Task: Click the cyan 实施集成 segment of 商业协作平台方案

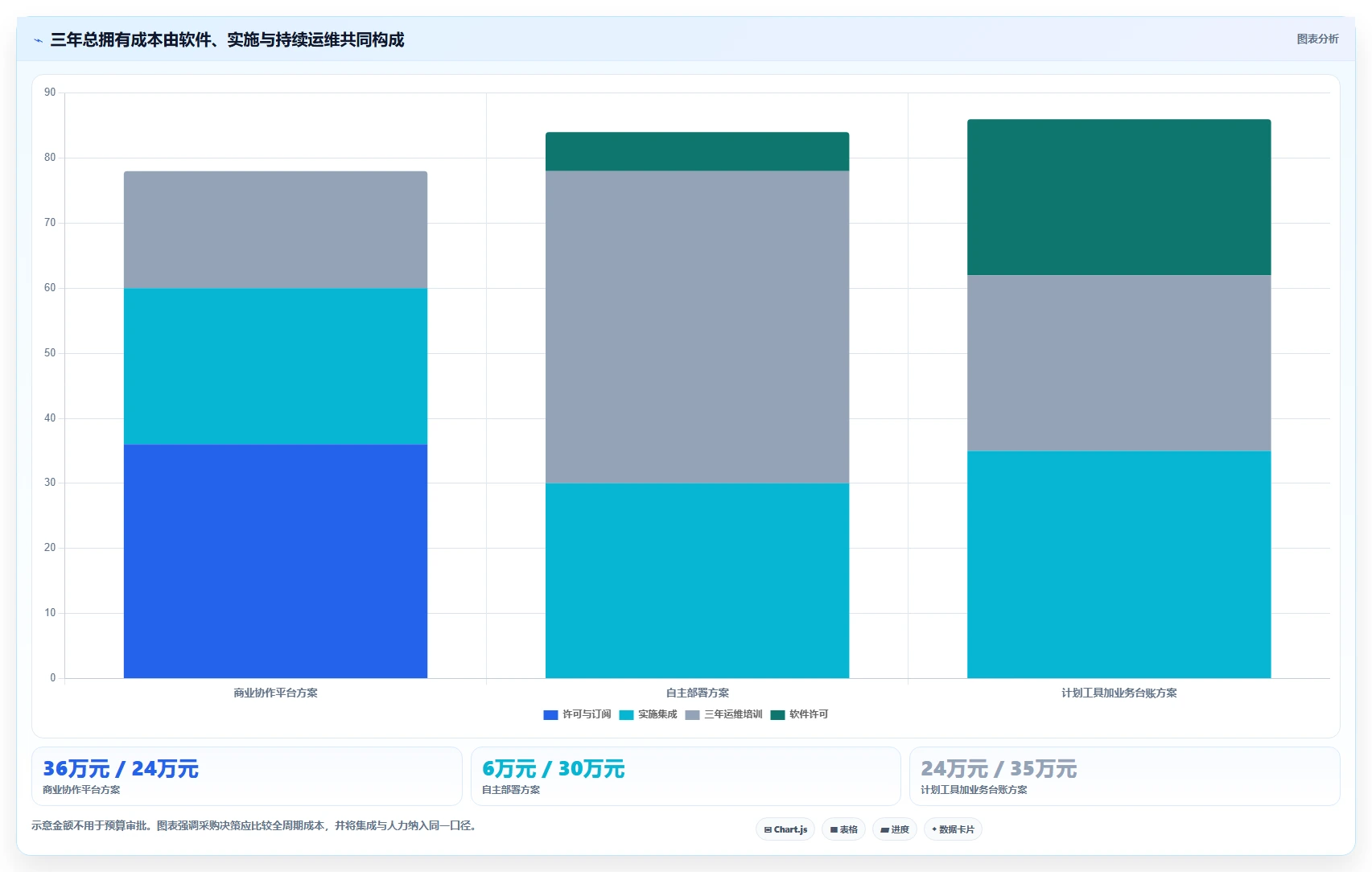Action: coord(275,366)
